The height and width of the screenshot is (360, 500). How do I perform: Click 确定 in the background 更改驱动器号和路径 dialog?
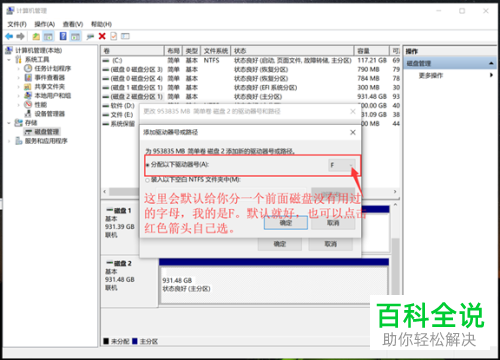tap(280, 244)
